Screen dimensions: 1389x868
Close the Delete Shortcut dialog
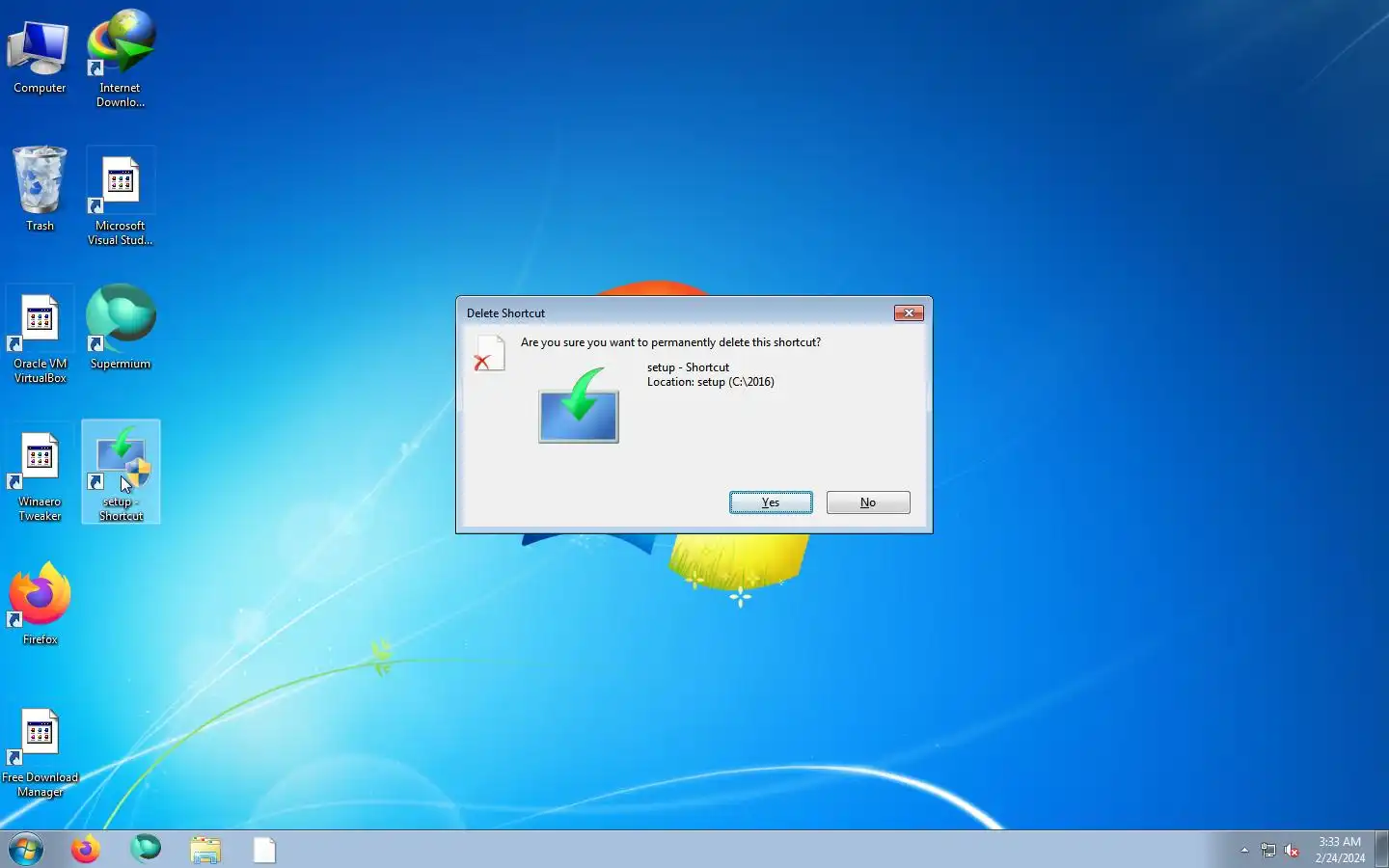click(x=909, y=313)
